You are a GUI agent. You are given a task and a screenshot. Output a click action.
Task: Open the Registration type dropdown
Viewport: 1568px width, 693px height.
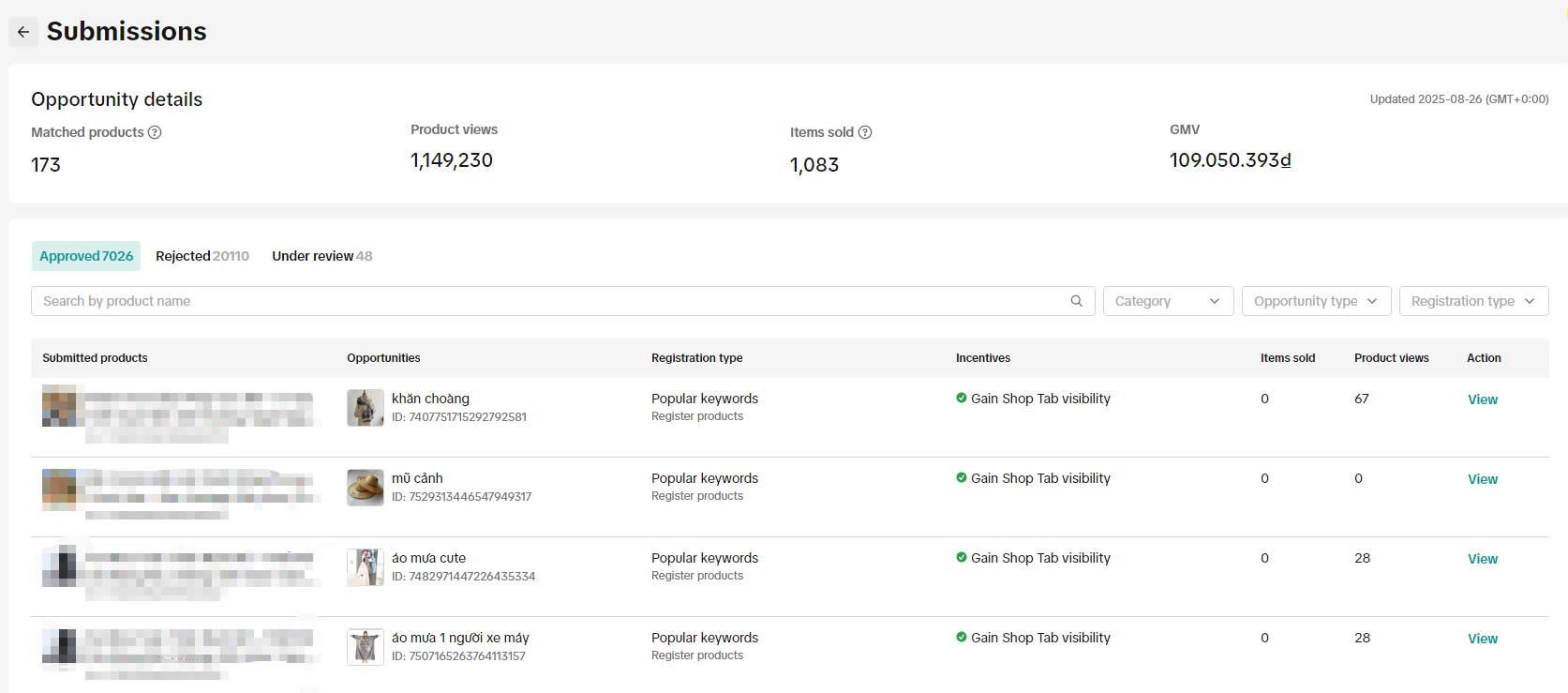click(x=1472, y=301)
